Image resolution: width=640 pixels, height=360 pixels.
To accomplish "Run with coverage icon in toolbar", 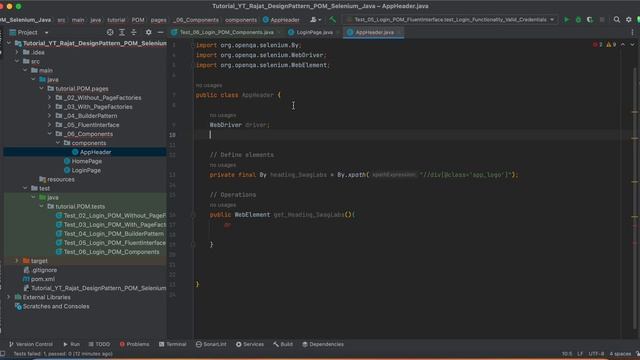I will click(590, 20).
